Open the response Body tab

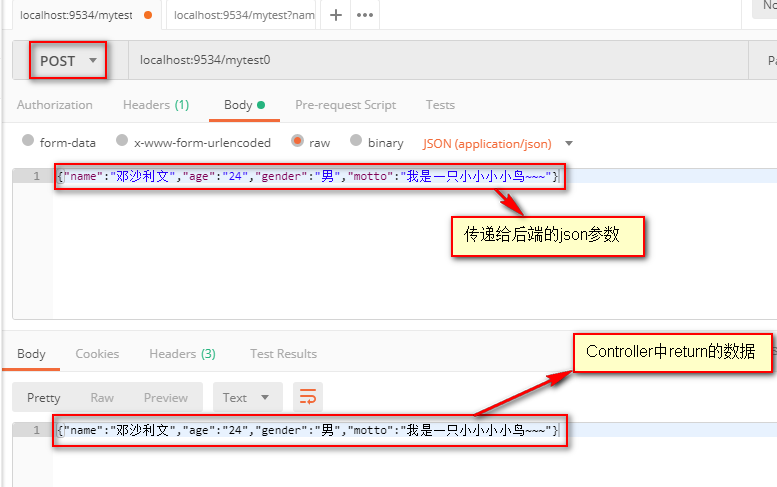click(x=31, y=354)
